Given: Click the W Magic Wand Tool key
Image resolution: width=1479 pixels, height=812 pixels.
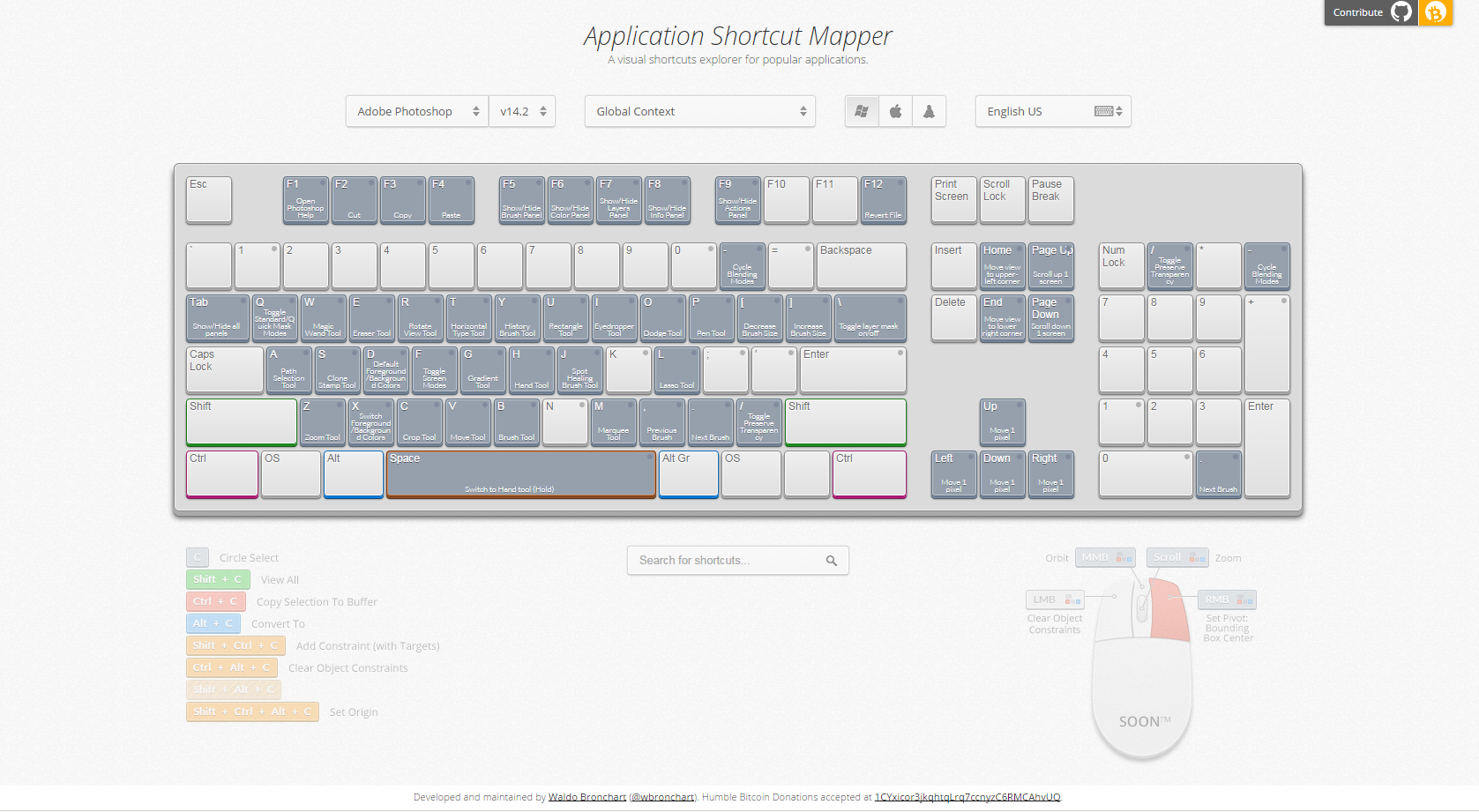Looking at the screenshot, I should tap(324, 318).
